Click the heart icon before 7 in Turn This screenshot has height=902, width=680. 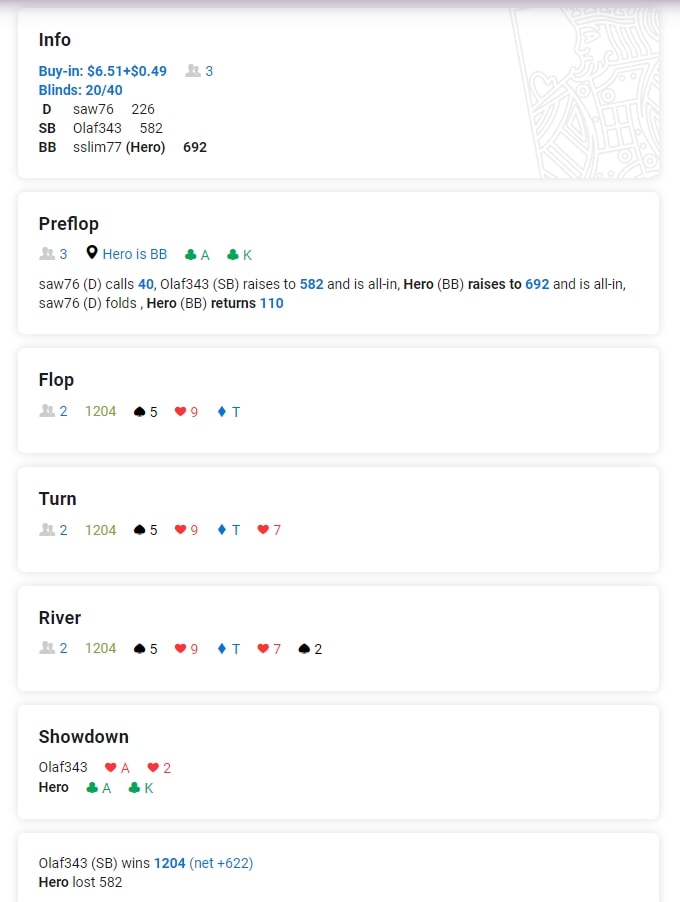263,530
